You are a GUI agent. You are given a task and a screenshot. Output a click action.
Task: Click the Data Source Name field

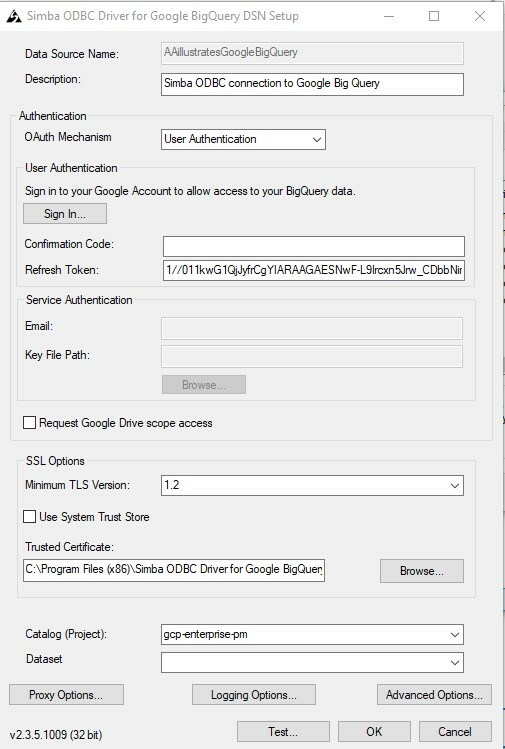[312, 53]
